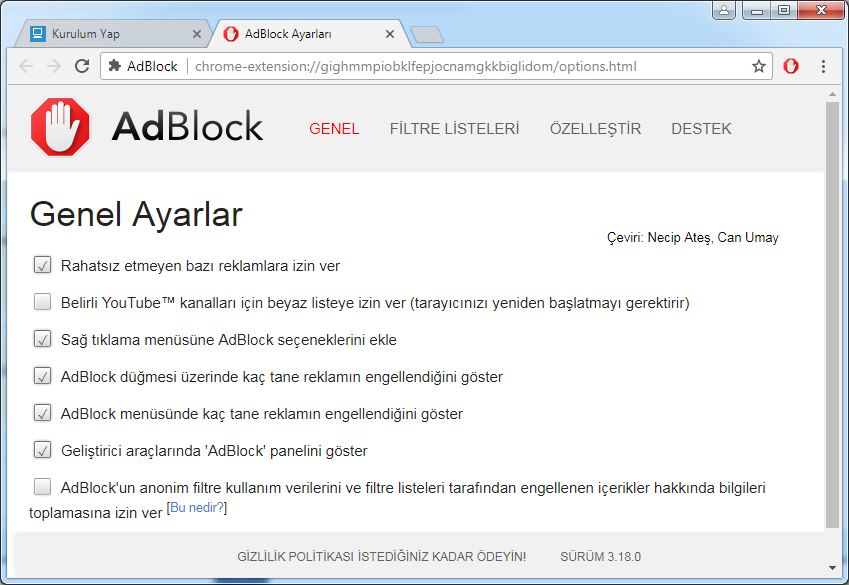Uncheck Geliştirici araçlarında AdBlock paneli
The width and height of the screenshot is (849, 585).
point(42,450)
